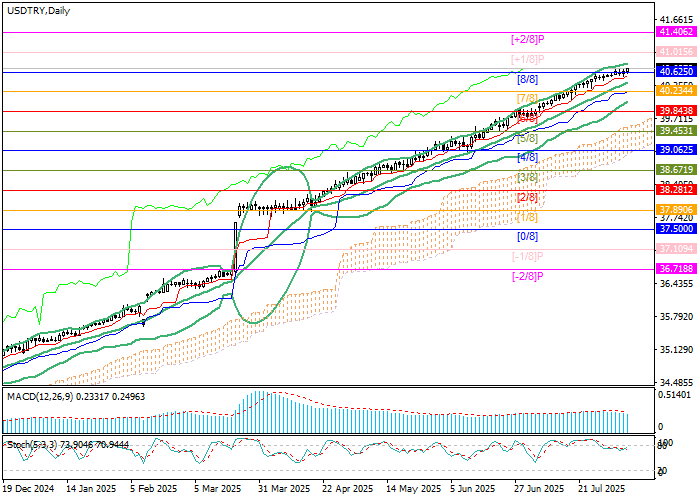Viewport: 700px width, 500px height.
Task: Select the [-1/8]P Murrey level label
Action: [527, 257]
